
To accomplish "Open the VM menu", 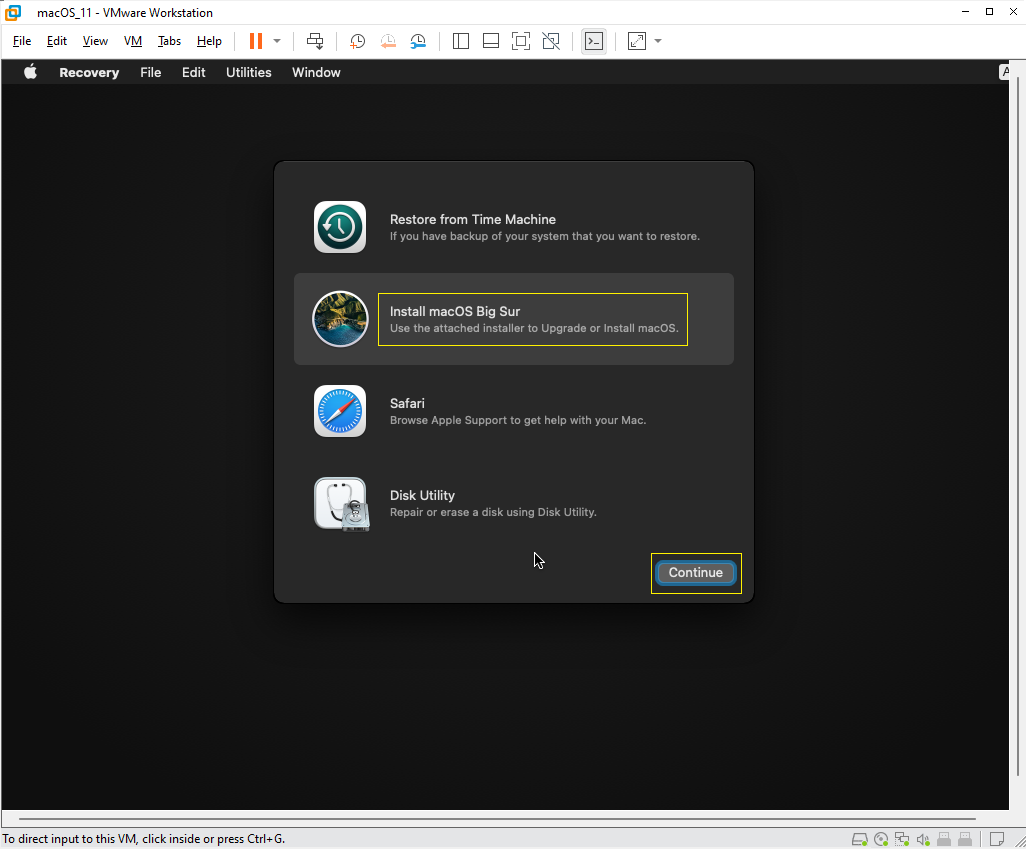I will pyautogui.click(x=133, y=41).
